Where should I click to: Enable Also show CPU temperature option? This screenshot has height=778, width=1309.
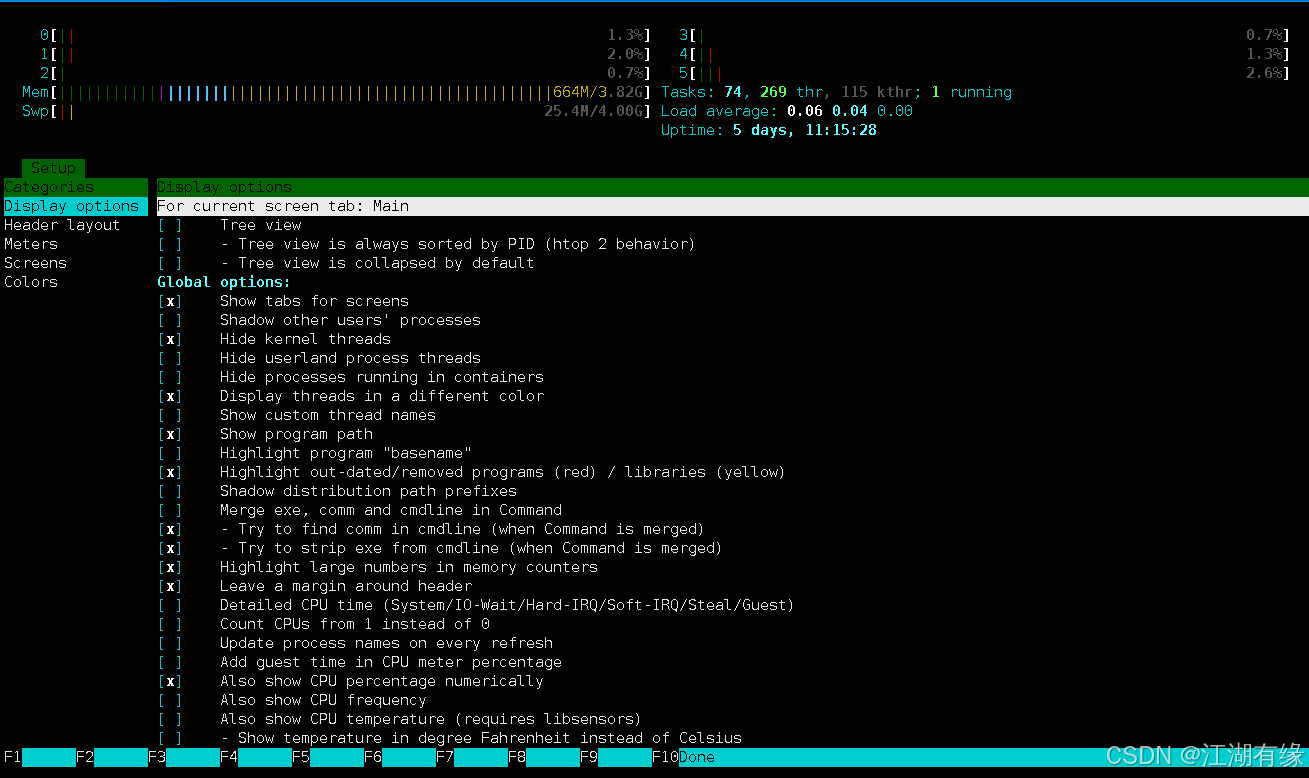click(170, 719)
